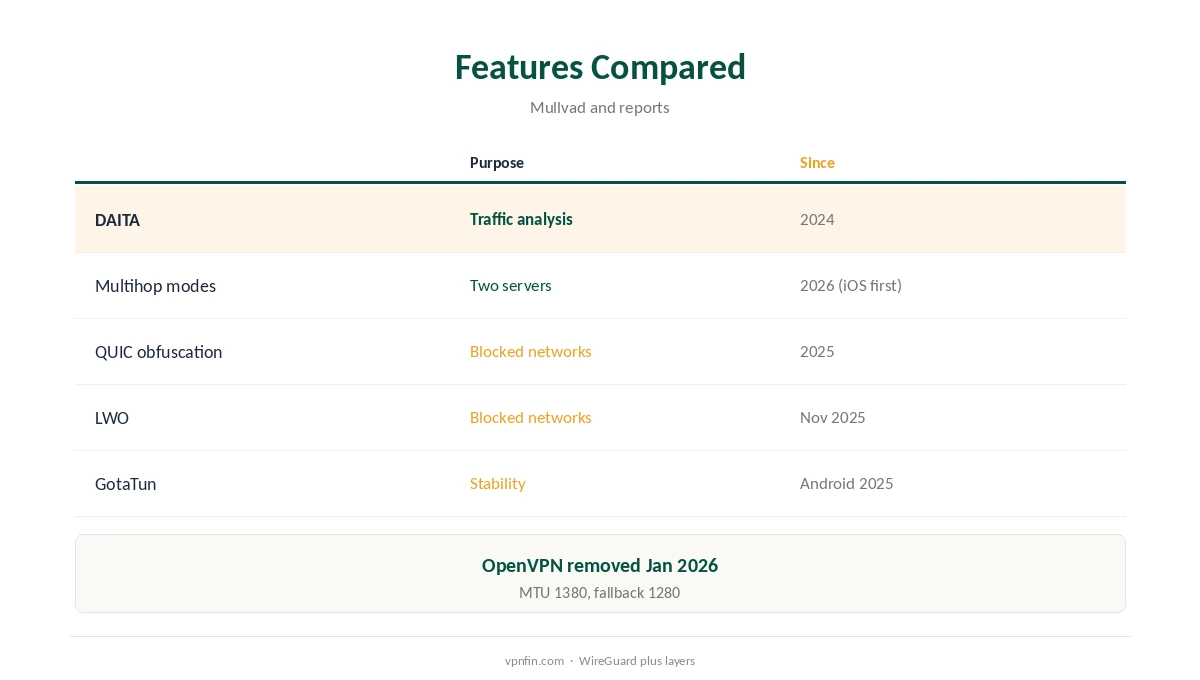The width and height of the screenshot is (1200, 680).
Task: Click the 'OpenVPN removed Jan 2026' callout title
Action: click(600, 565)
